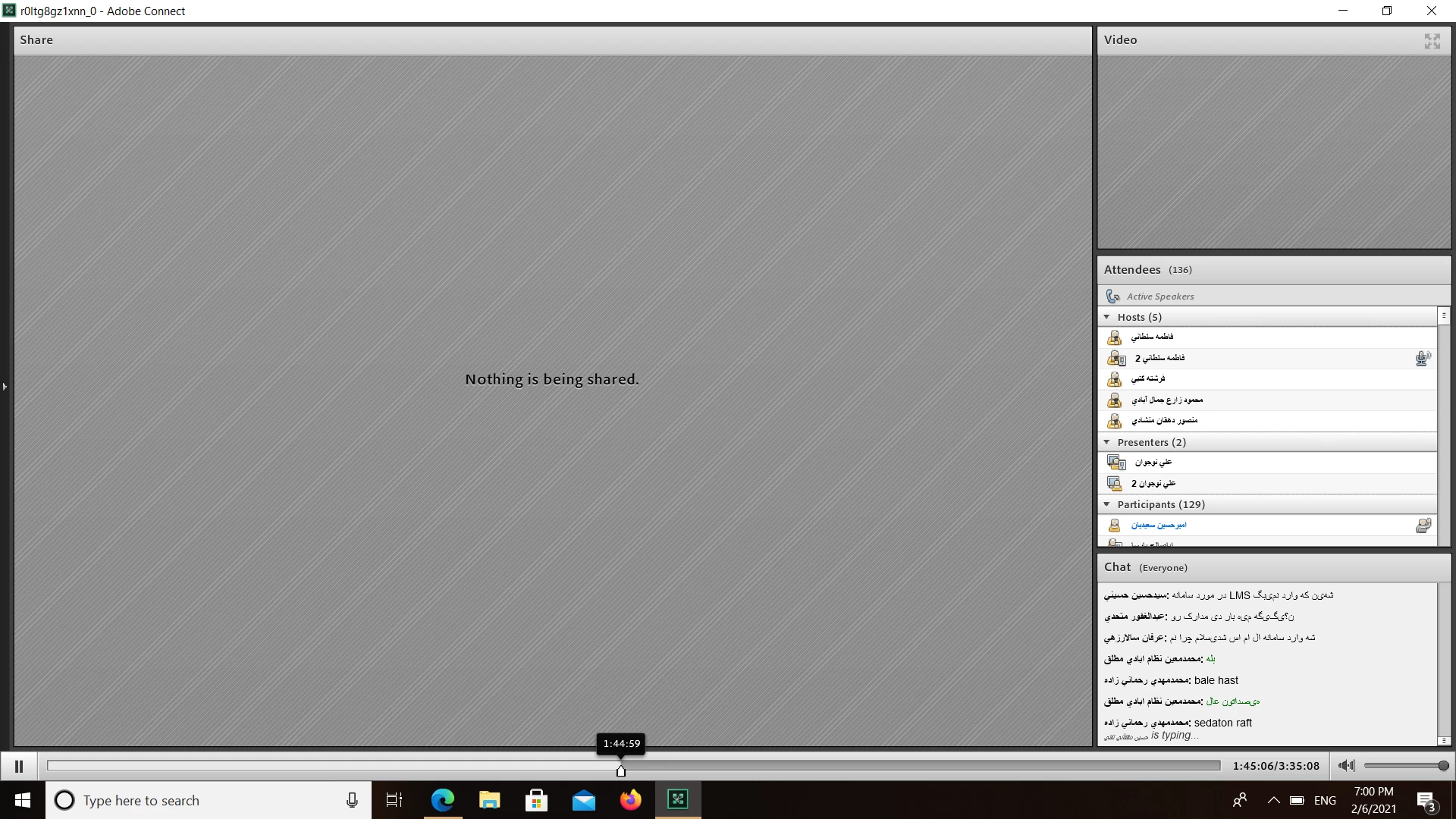Click the Adobe Connect taskbar icon
The image size is (1456, 819).
pos(677,800)
